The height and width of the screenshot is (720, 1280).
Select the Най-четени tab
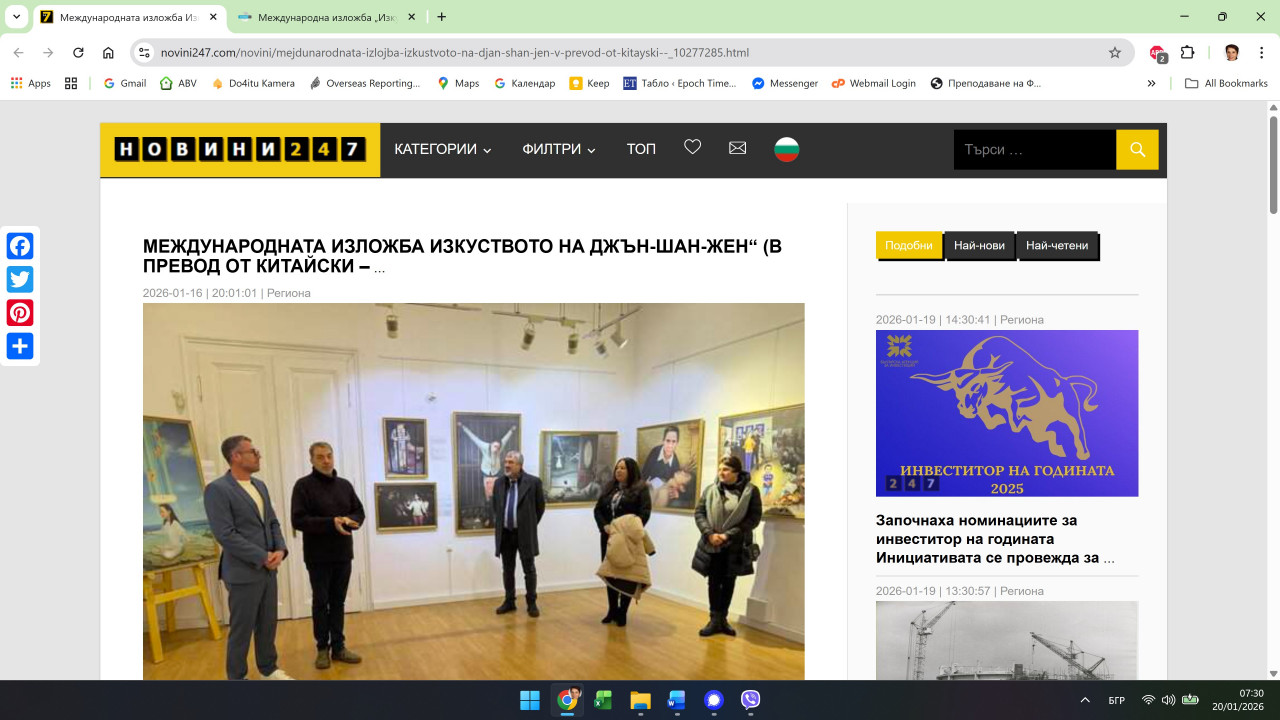coord(1056,246)
